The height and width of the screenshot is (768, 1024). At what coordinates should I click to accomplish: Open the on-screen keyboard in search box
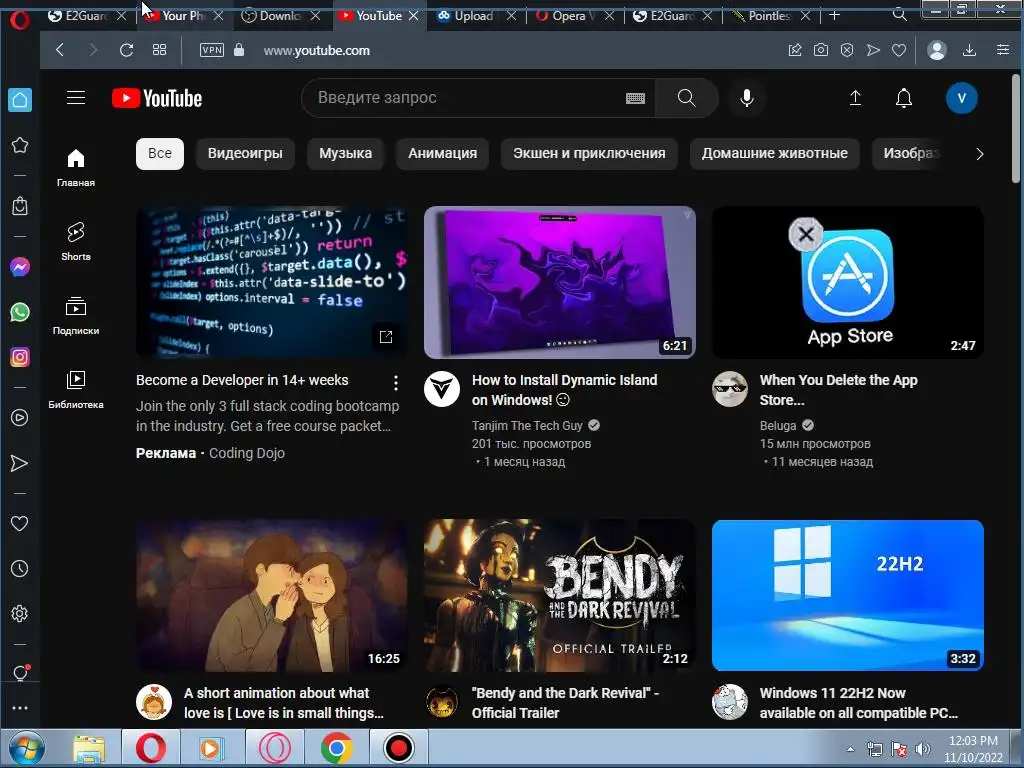click(x=635, y=99)
